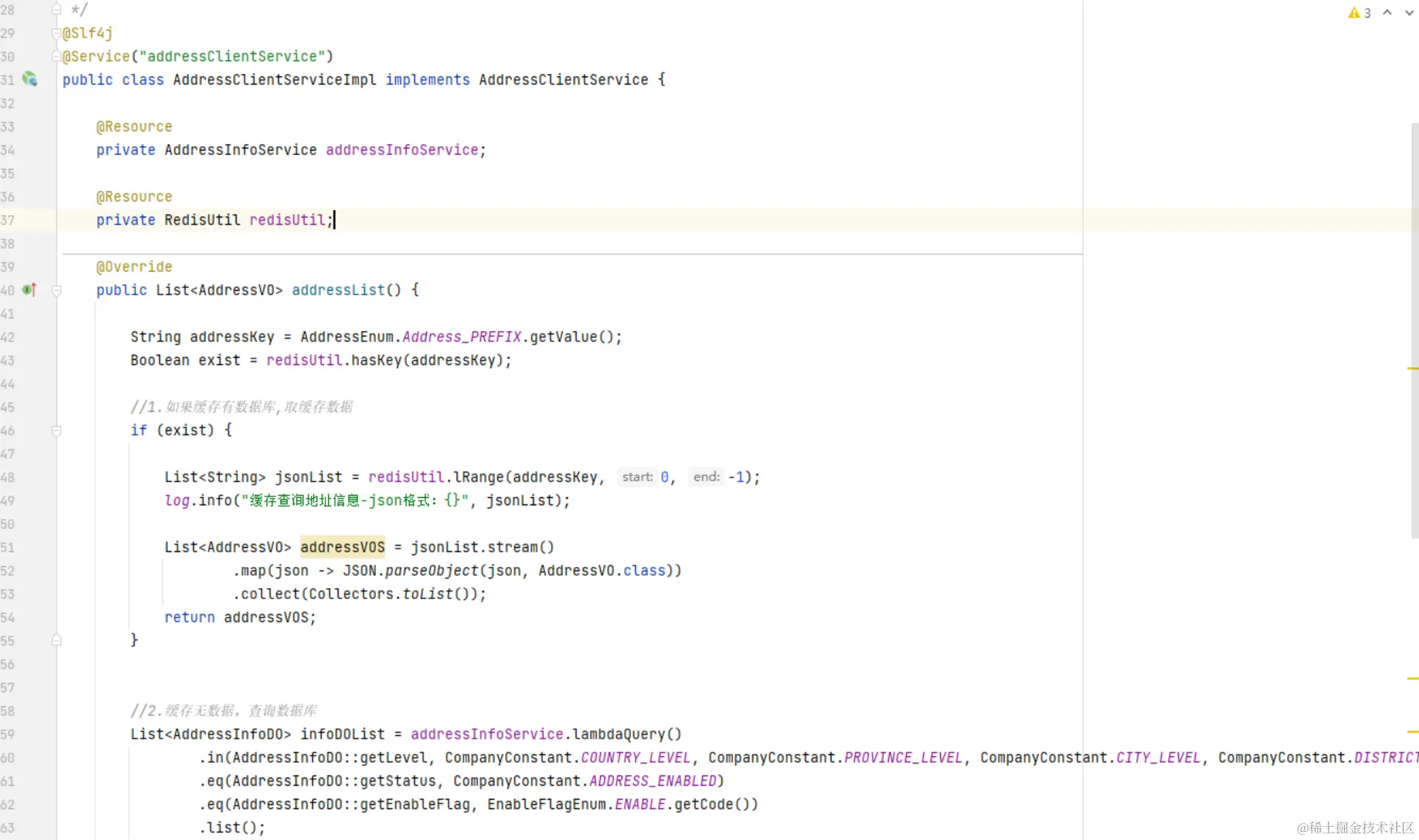This screenshot has height=840, width=1419.
Task: Click the lowest yellow warning stripe on scrollbar
Action: coord(1412,732)
